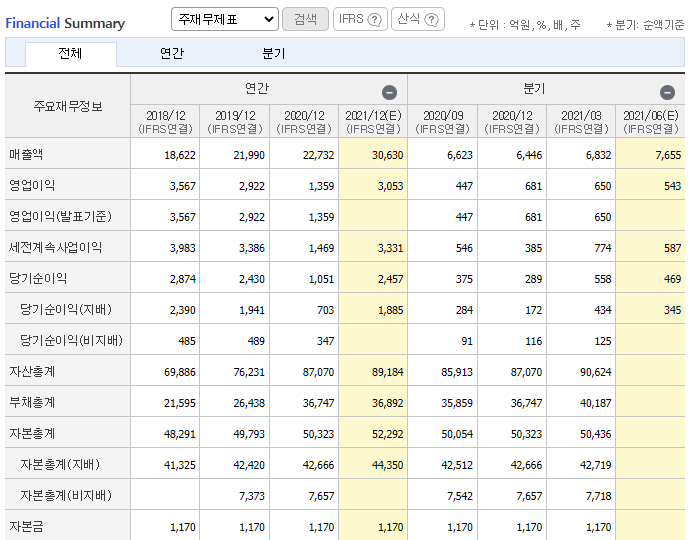
Task: Switch to the 전체 tab
Action: 71,54
